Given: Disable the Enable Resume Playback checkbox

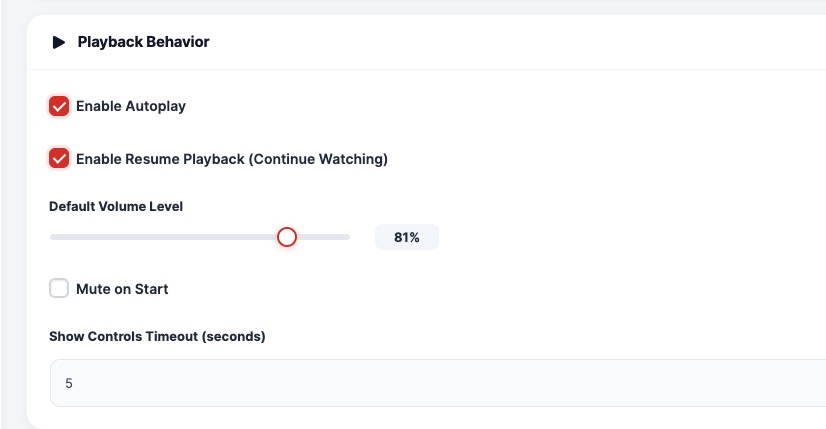Looking at the screenshot, I should point(59,159).
